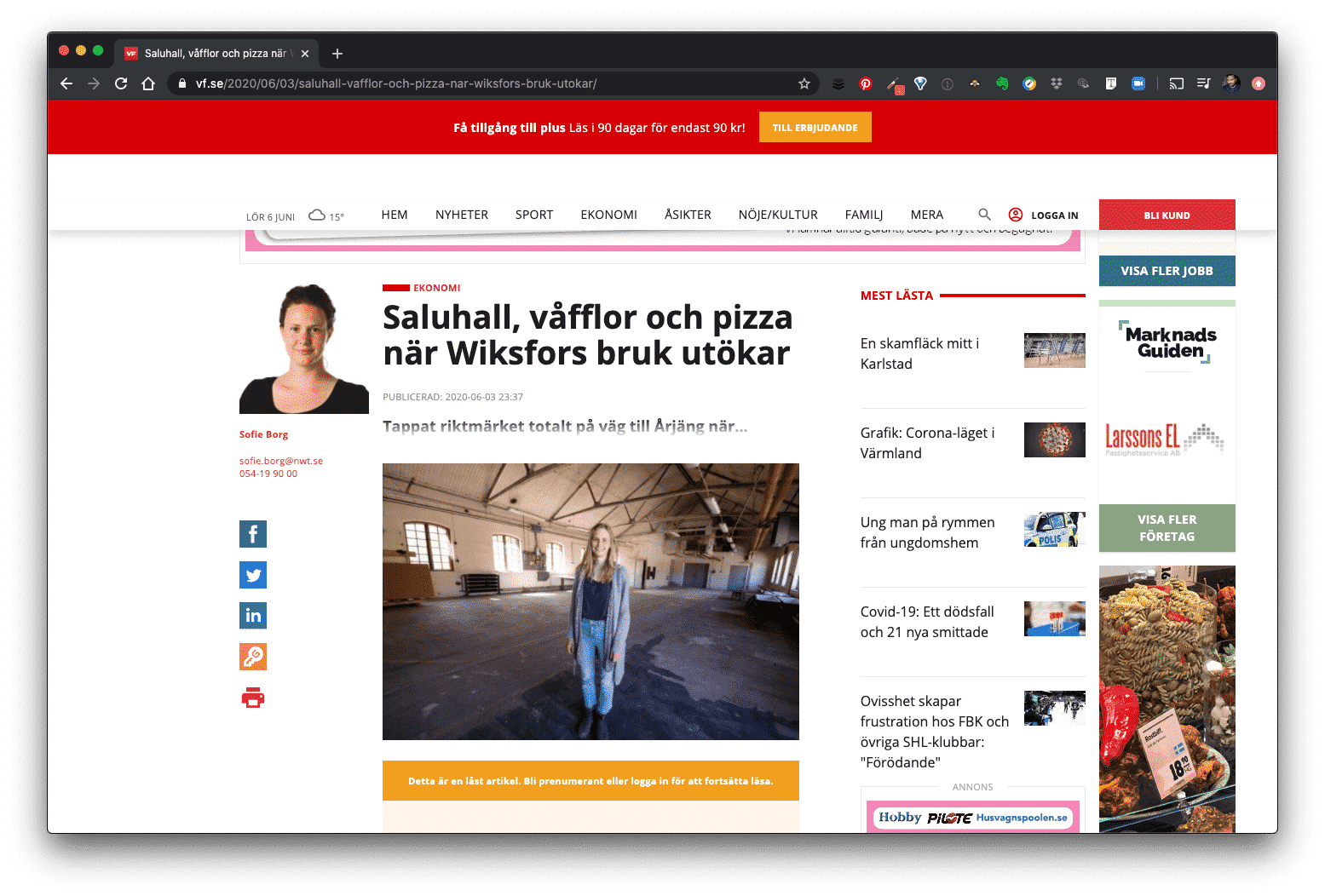This screenshot has width=1325, height=896.
Task: Click the red update arrow icon
Action: click(x=1259, y=83)
